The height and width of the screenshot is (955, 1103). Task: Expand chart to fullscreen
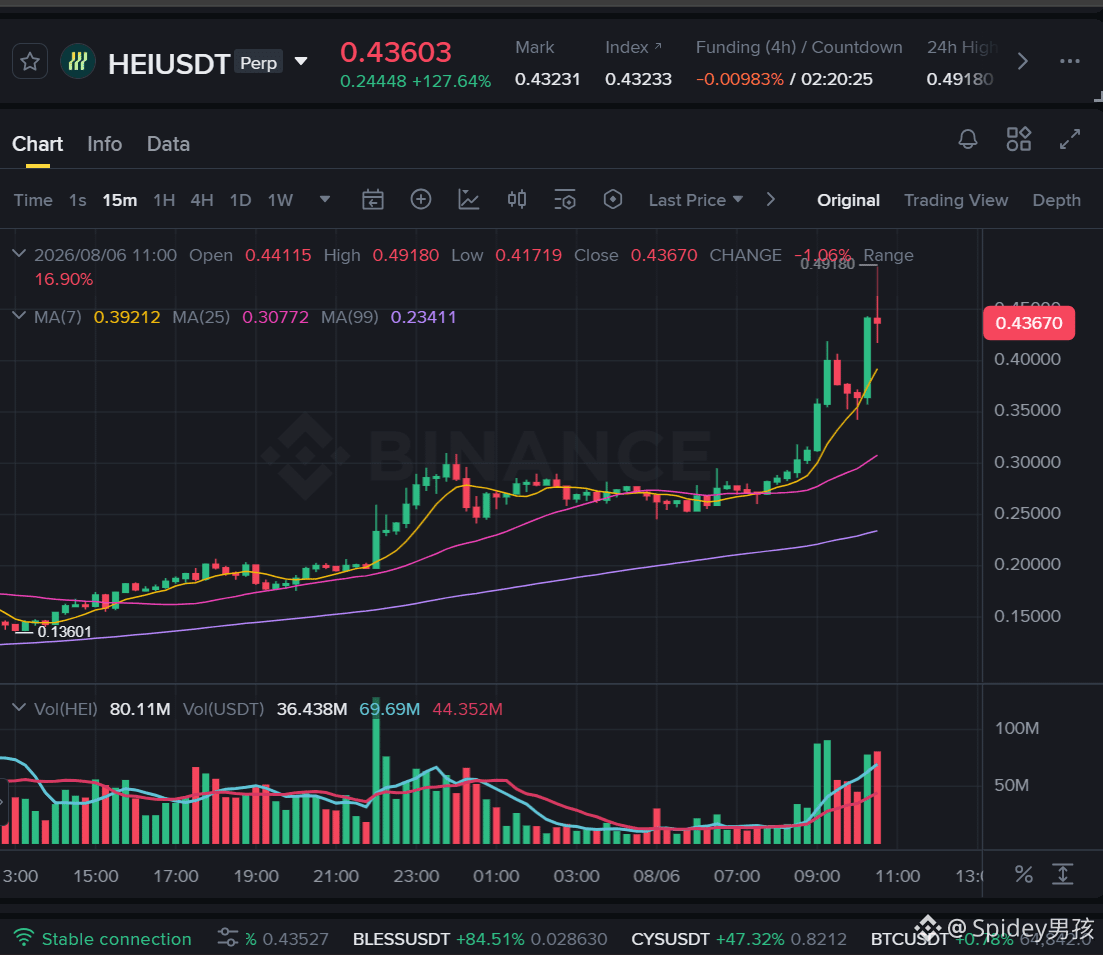[x=1070, y=139]
